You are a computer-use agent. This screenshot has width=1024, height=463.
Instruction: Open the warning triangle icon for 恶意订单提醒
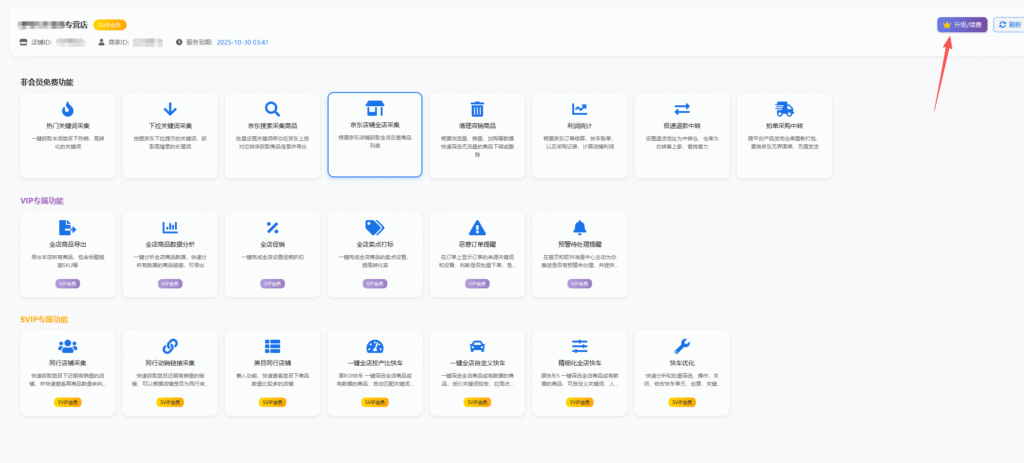pyautogui.click(x=477, y=228)
